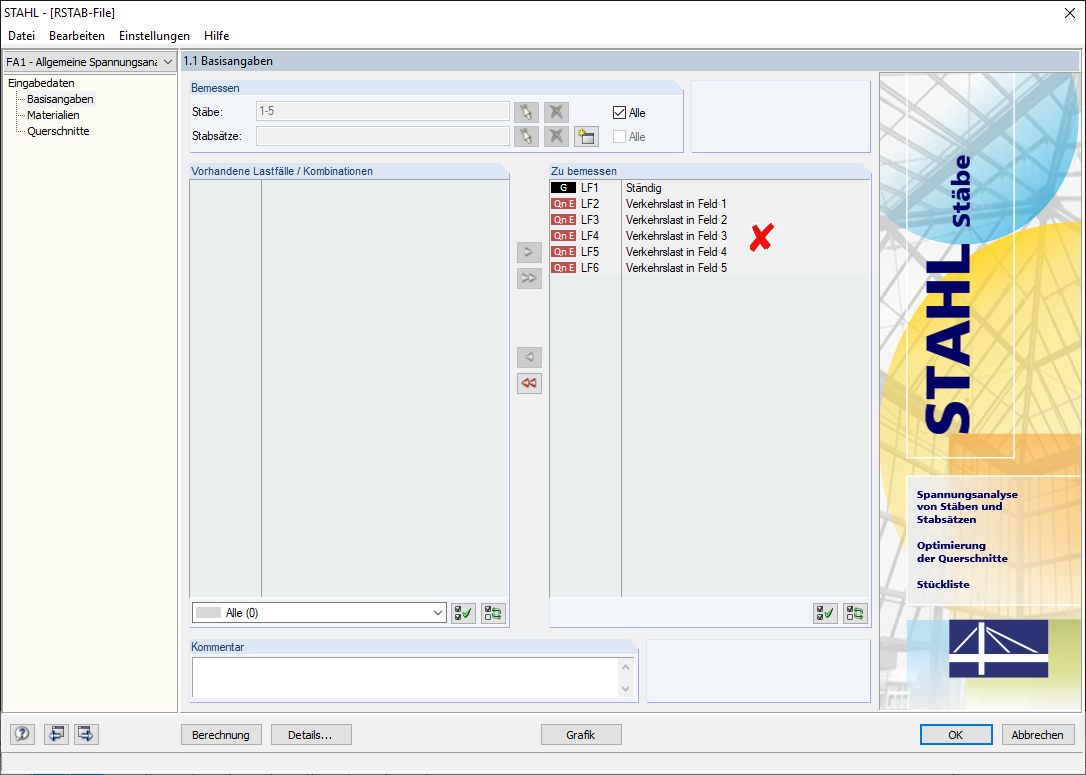
Task: Invert selection with the icon beside Alle (0)
Action: coord(492,612)
